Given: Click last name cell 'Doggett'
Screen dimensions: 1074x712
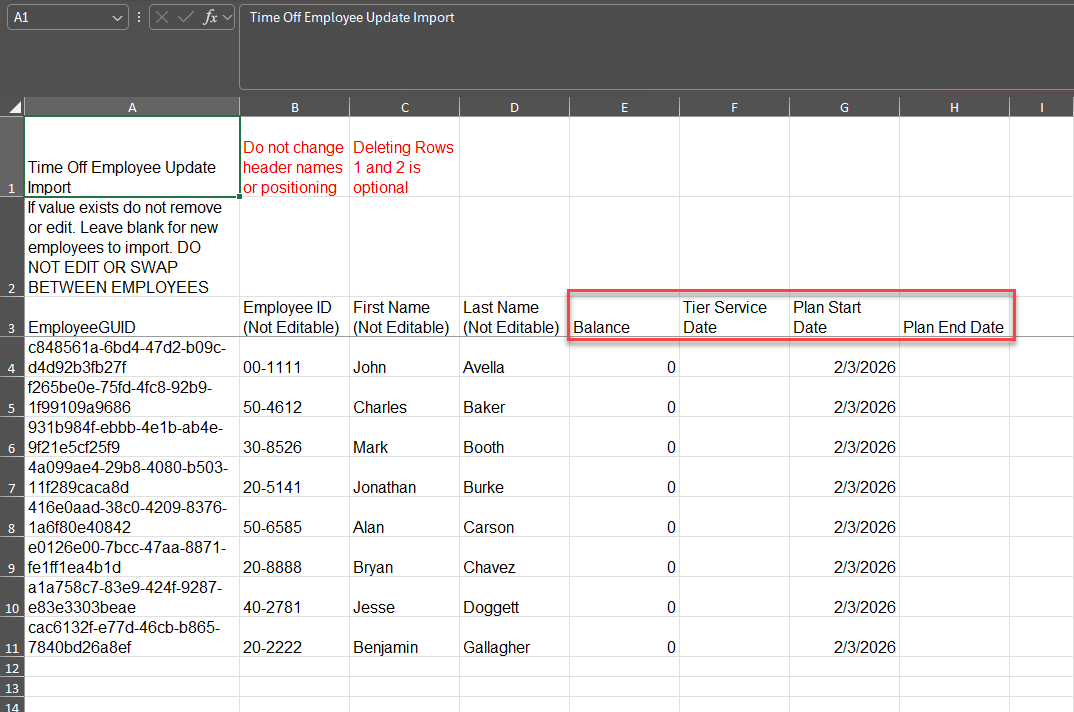Looking at the screenshot, I should (514, 597).
